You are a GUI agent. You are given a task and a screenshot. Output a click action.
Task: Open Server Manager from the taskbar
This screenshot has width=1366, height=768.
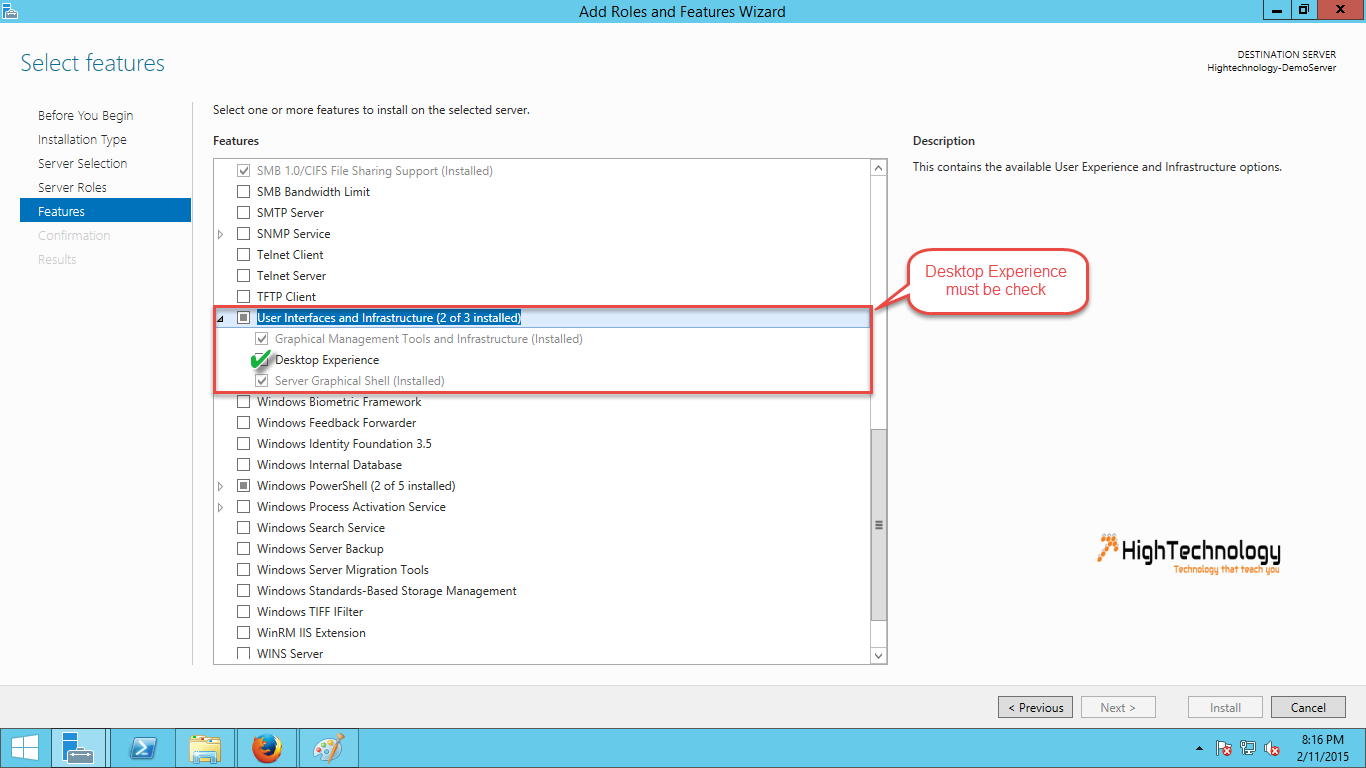78,748
